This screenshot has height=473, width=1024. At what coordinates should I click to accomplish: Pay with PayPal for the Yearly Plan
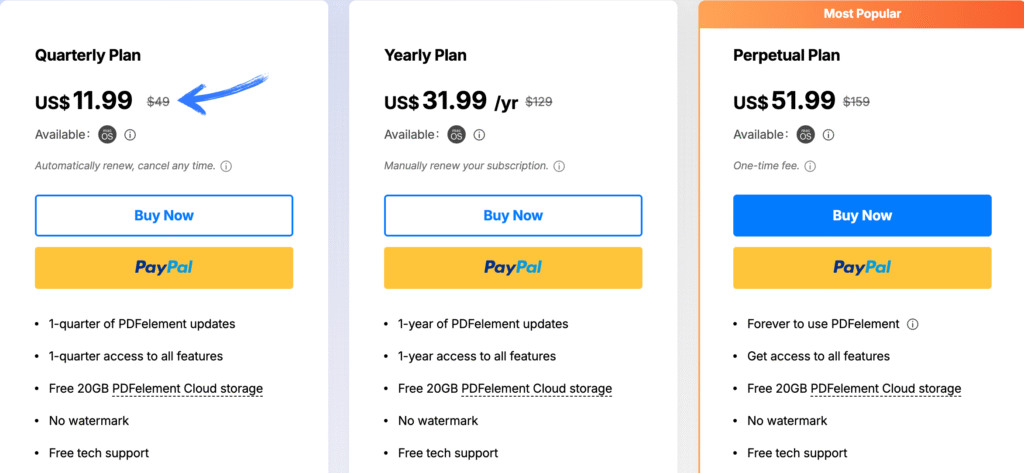[x=513, y=267]
